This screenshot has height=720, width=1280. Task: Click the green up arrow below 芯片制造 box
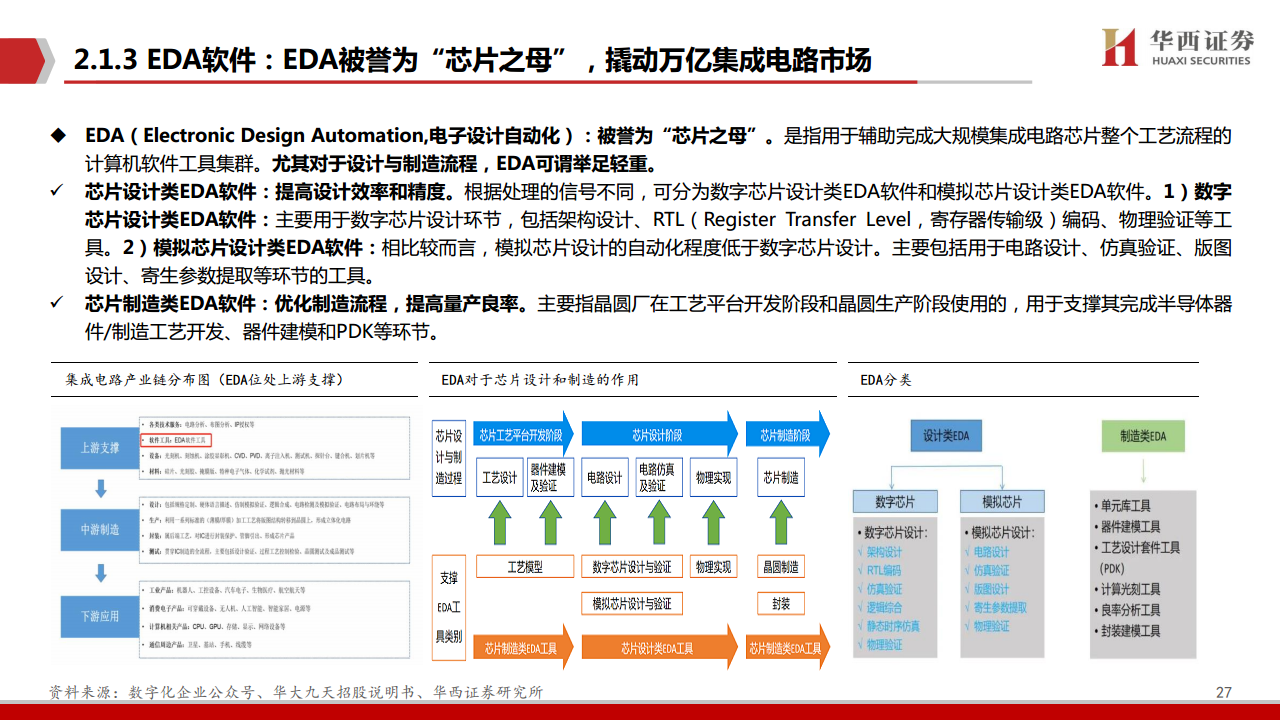click(x=781, y=523)
